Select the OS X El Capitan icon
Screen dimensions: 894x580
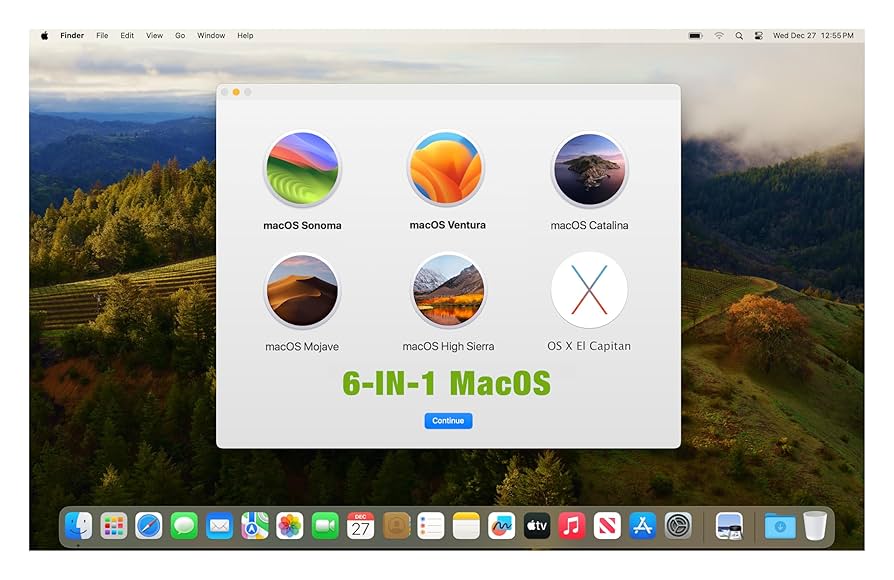590,290
